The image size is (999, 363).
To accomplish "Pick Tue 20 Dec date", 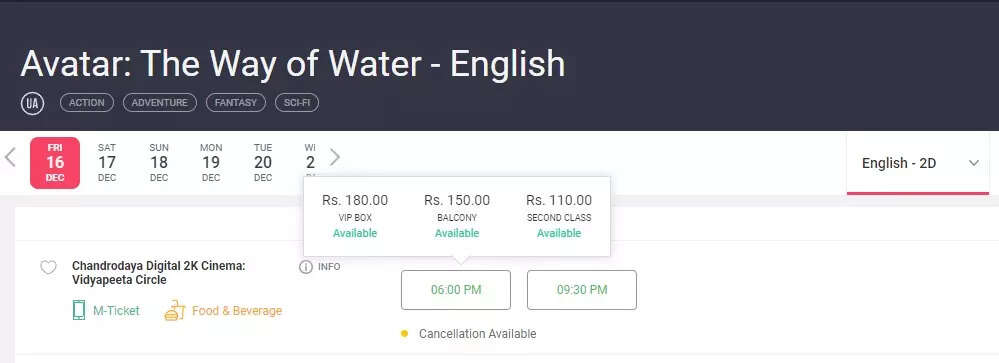I will (x=263, y=162).
